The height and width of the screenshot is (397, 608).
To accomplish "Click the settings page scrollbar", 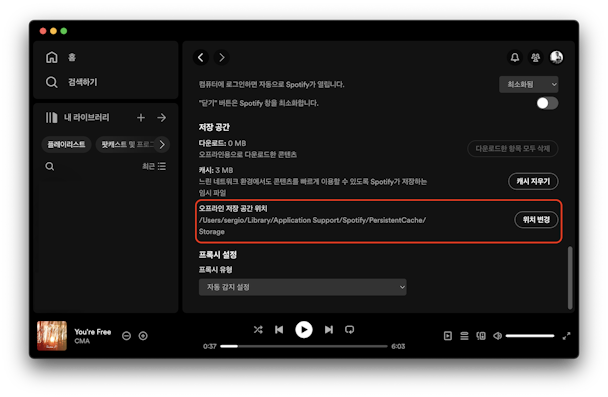I will (x=570, y=278).
